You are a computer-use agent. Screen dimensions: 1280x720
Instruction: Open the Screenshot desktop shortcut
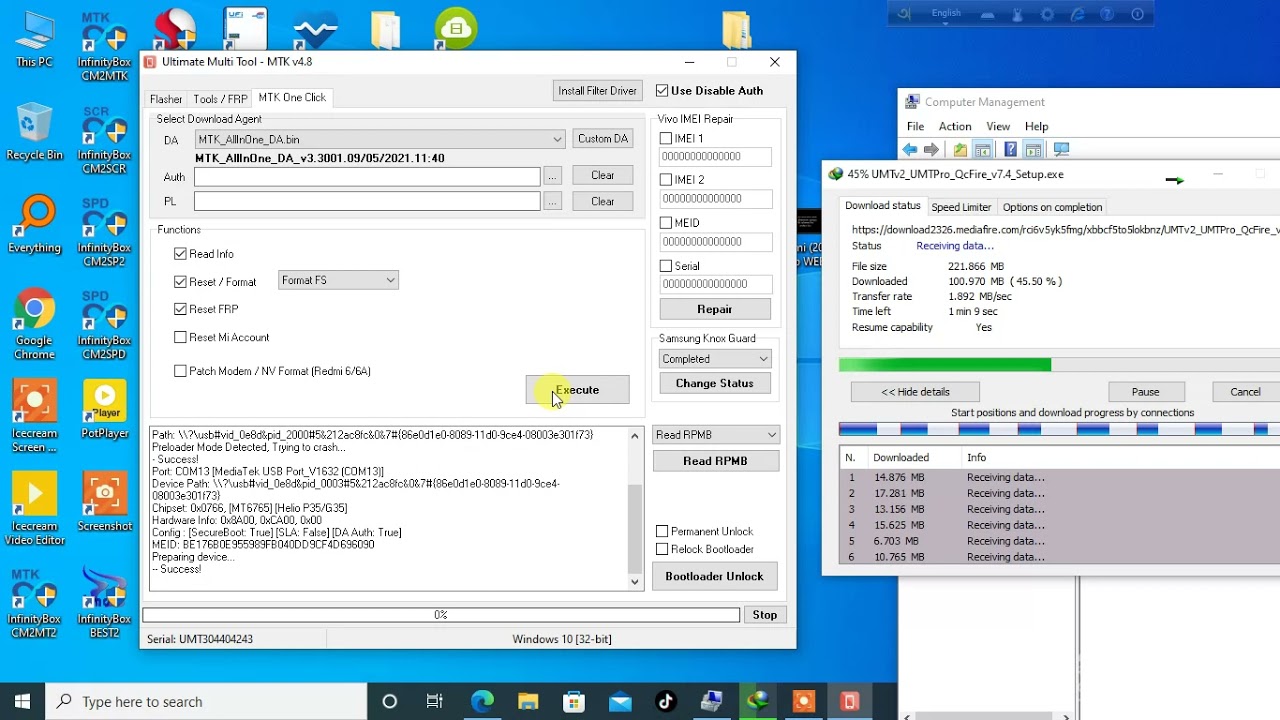point(104,503)
